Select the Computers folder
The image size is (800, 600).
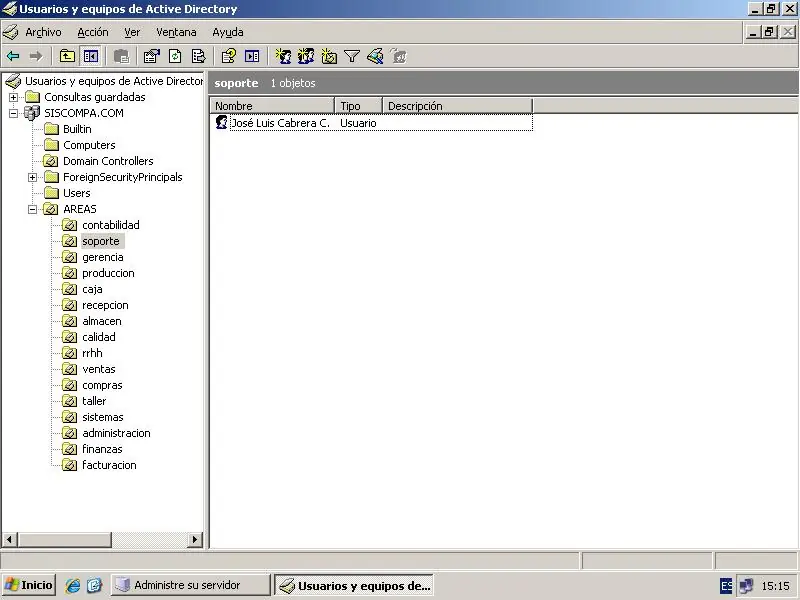(89, 145)
